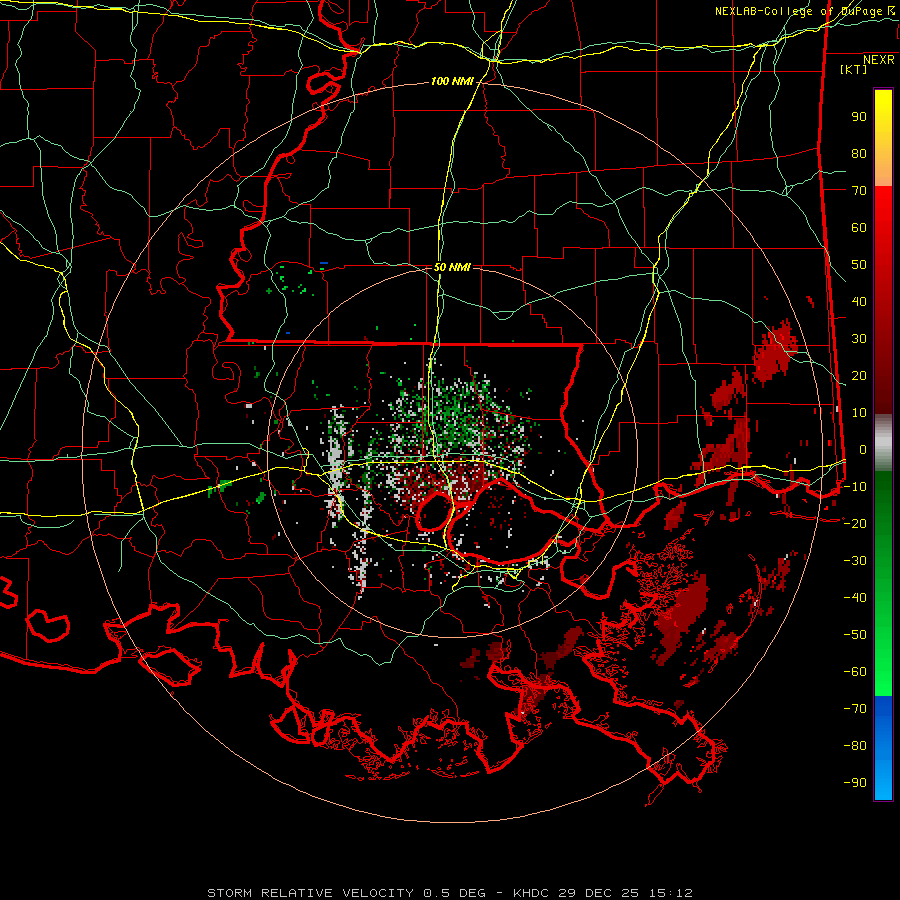900x900 pixels.
Task: Click the 100 NMI range ring label
Action: tap(452, 82)
